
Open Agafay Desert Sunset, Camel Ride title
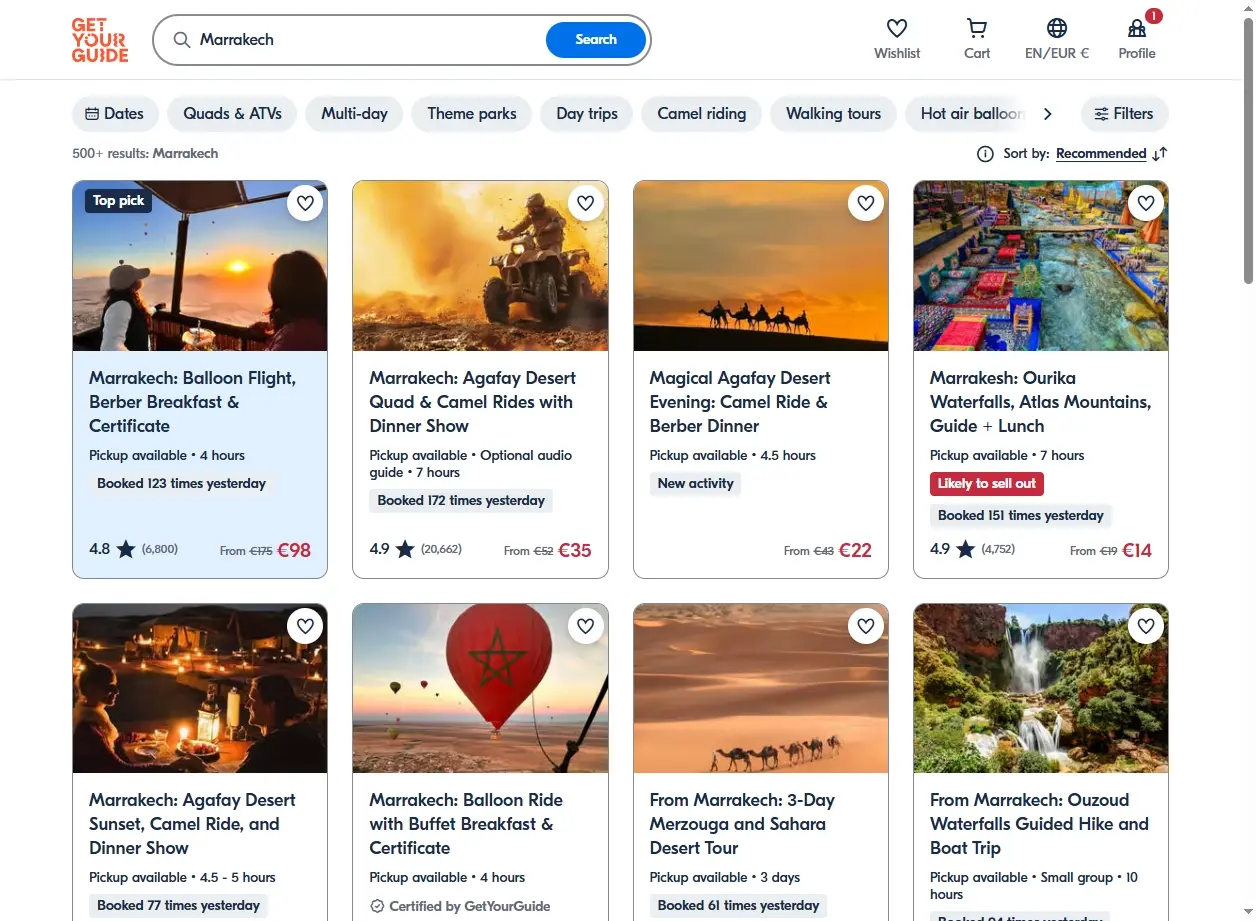click(x=192, y=824)
